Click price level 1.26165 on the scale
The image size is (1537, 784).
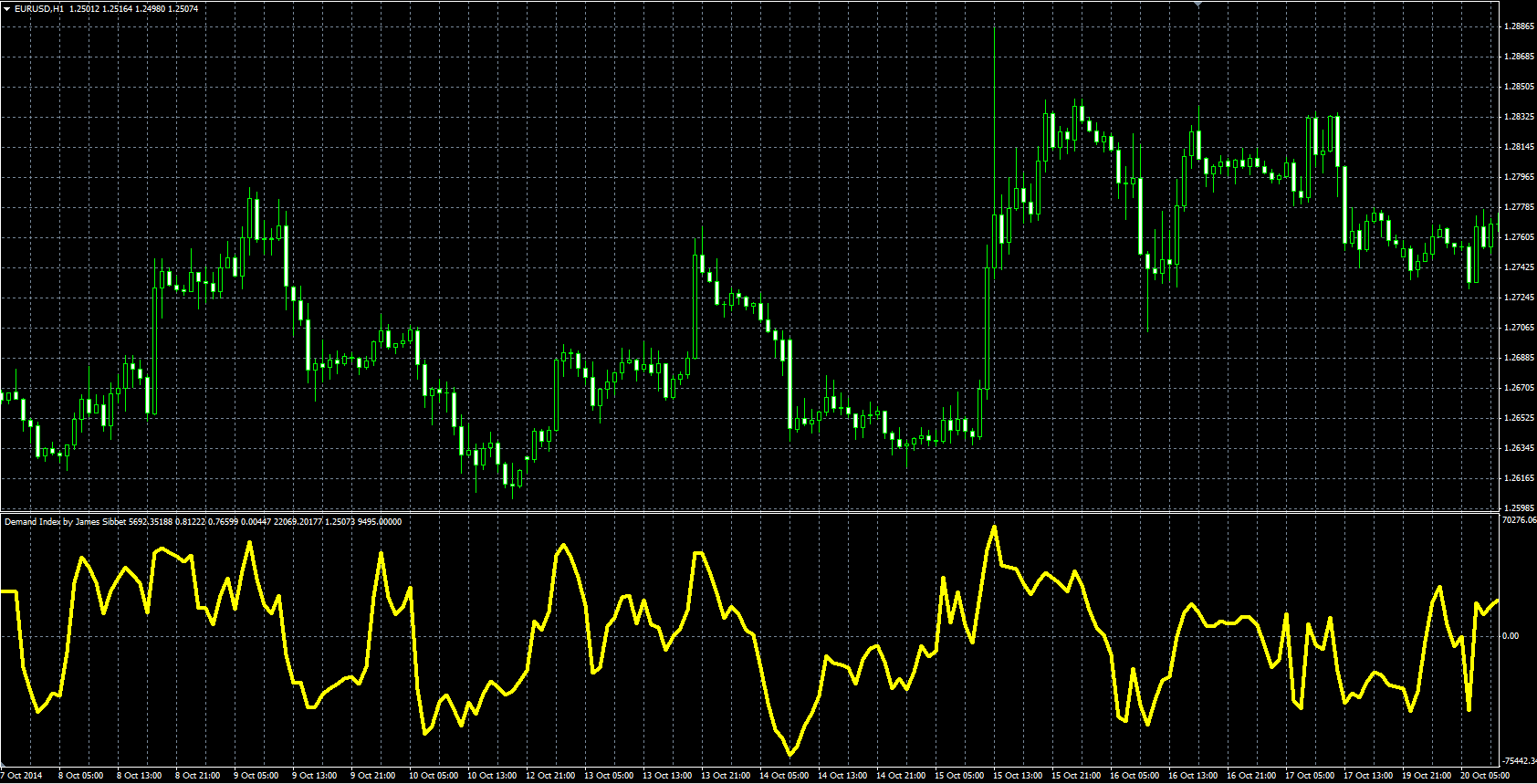click(x=1518, y=478)
